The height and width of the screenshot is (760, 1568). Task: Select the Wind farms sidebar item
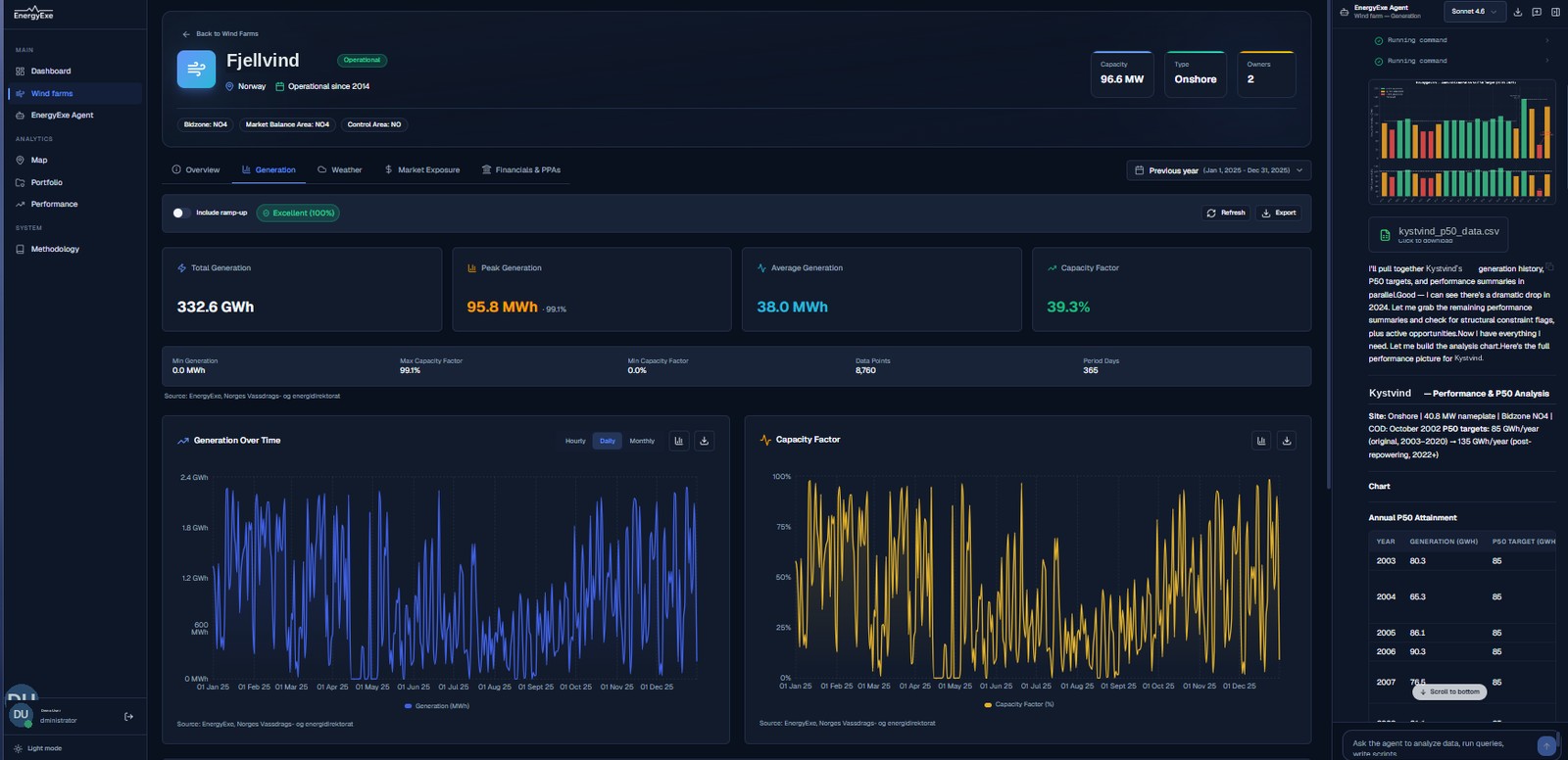(x=75, y=93)
